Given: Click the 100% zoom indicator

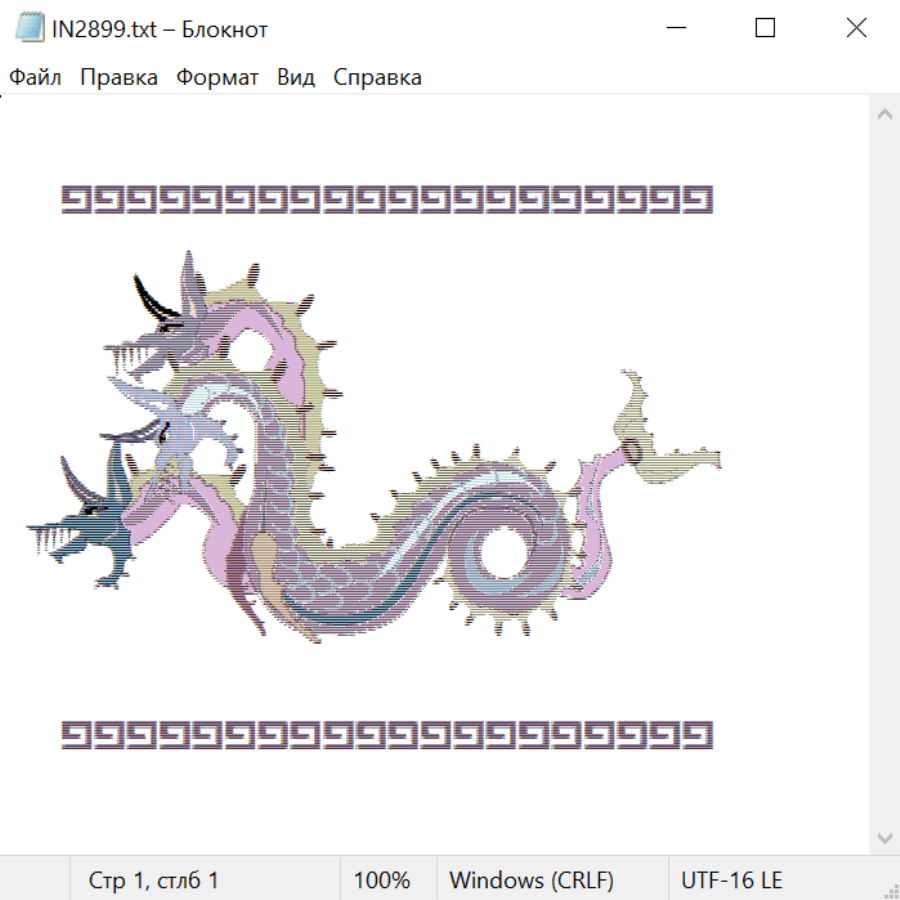Looking at the screenshot, I should point(382,880).
